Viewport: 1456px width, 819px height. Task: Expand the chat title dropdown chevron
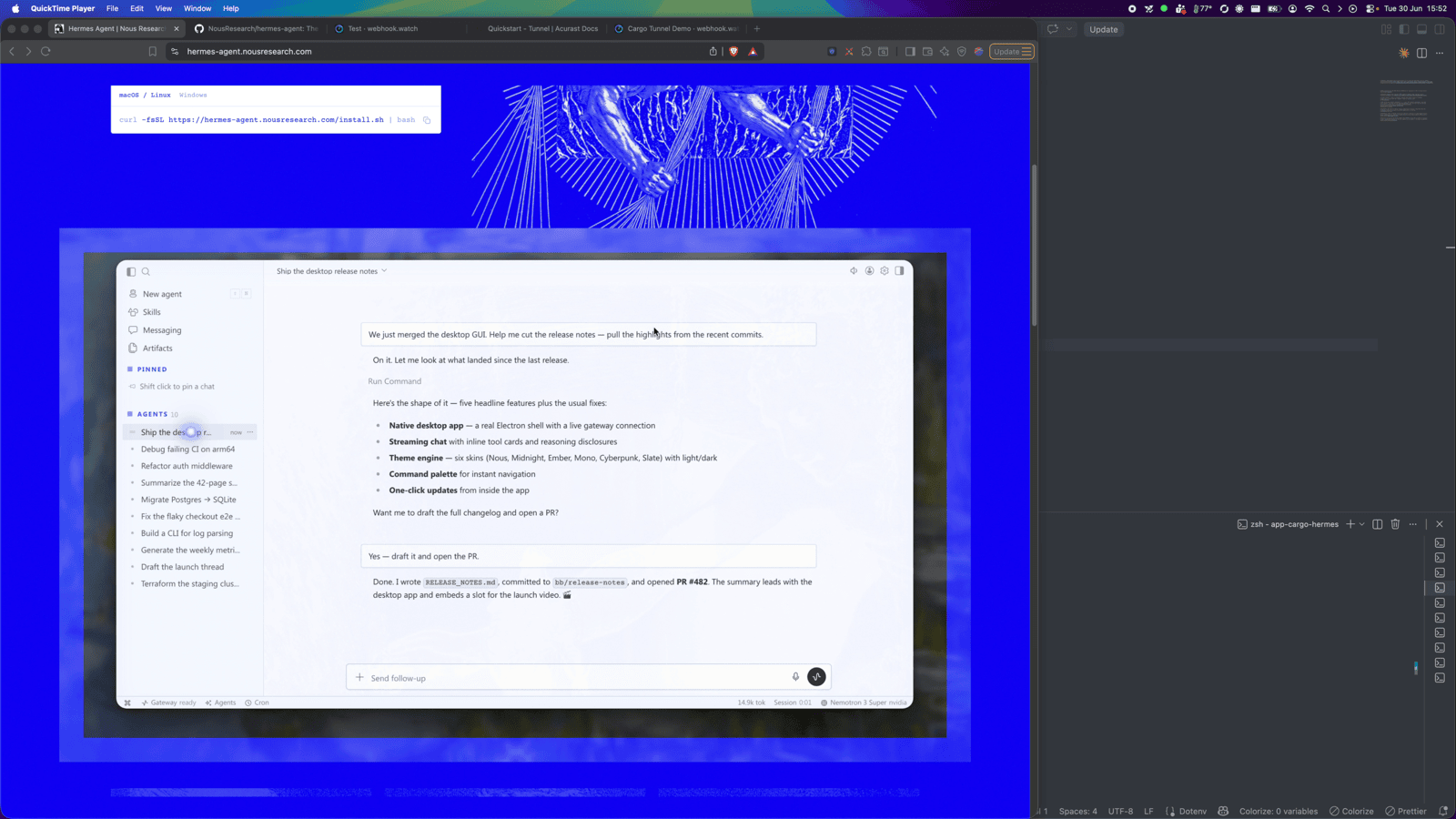click(x=384, y=271)
